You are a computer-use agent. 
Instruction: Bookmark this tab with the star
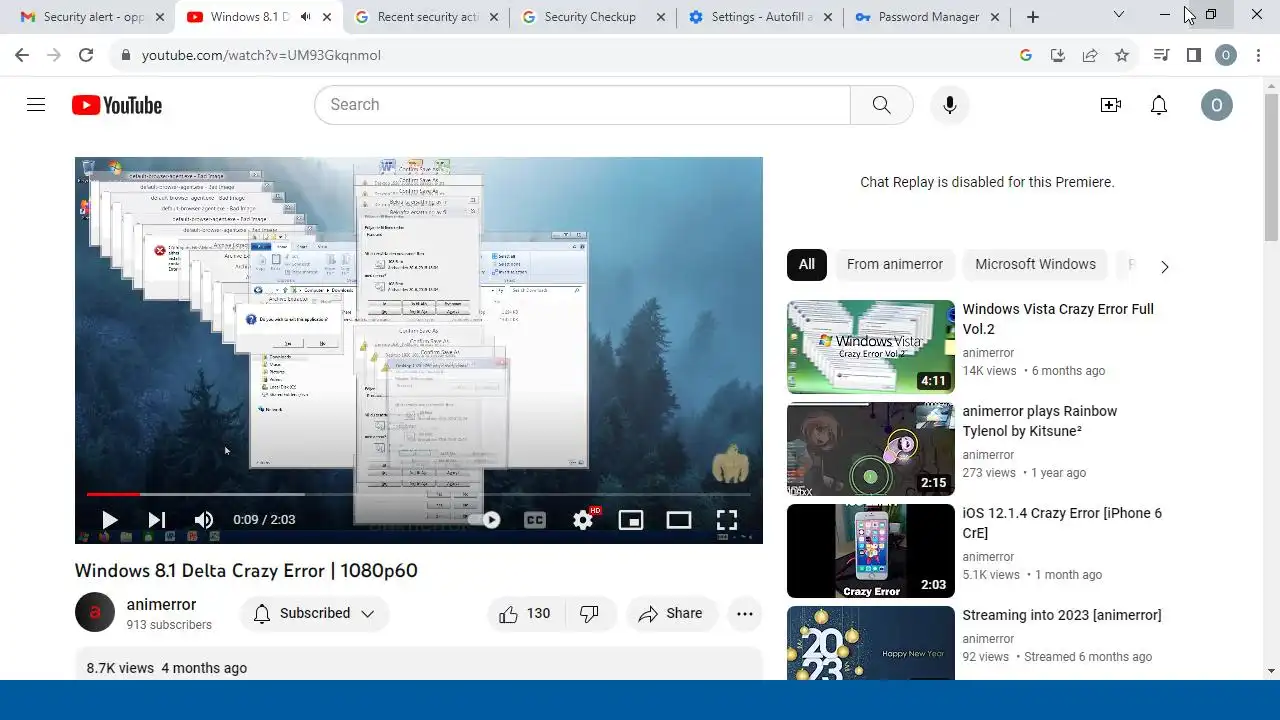[1122, 55]
